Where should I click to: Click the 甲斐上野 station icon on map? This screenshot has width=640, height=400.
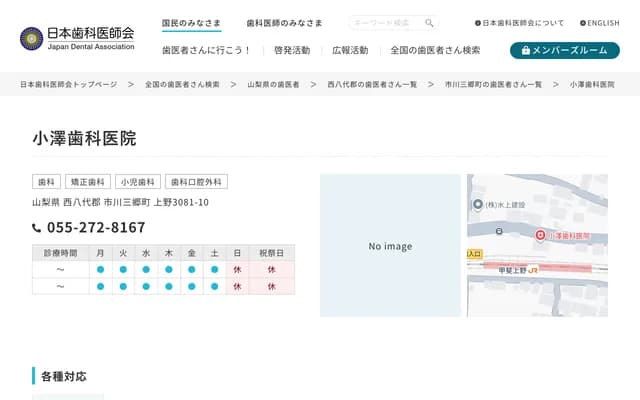coord(534,269)
